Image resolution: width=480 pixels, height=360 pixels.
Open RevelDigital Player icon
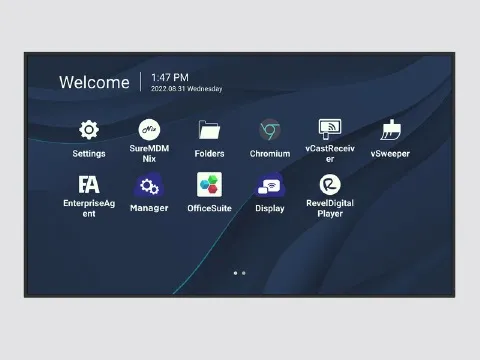330,184
